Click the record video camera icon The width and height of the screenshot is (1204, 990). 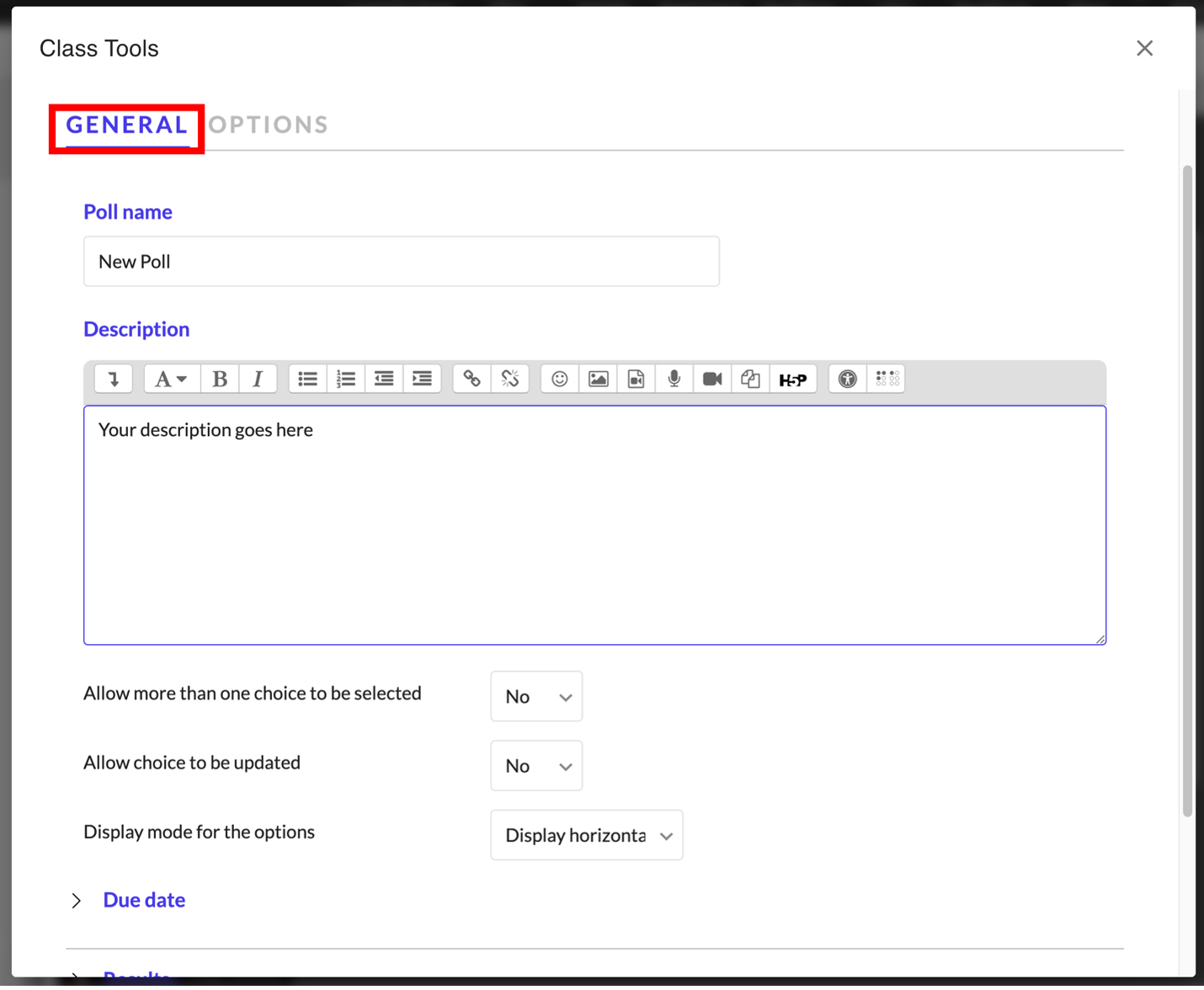click(x=712, y=379)
